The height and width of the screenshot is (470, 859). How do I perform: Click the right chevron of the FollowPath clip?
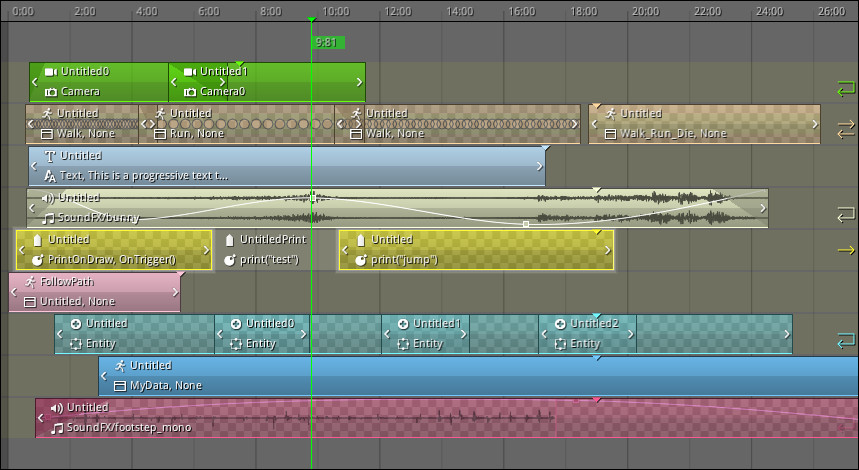click(175, 292)
